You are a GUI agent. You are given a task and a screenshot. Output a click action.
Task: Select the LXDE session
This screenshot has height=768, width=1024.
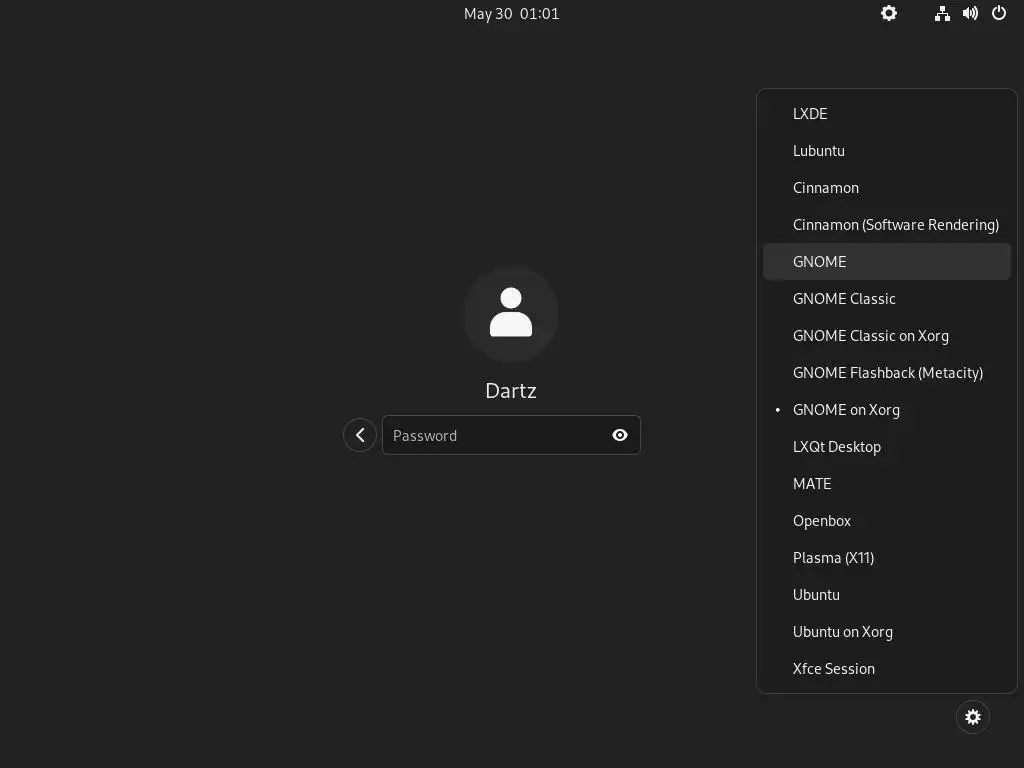(887, 114)
